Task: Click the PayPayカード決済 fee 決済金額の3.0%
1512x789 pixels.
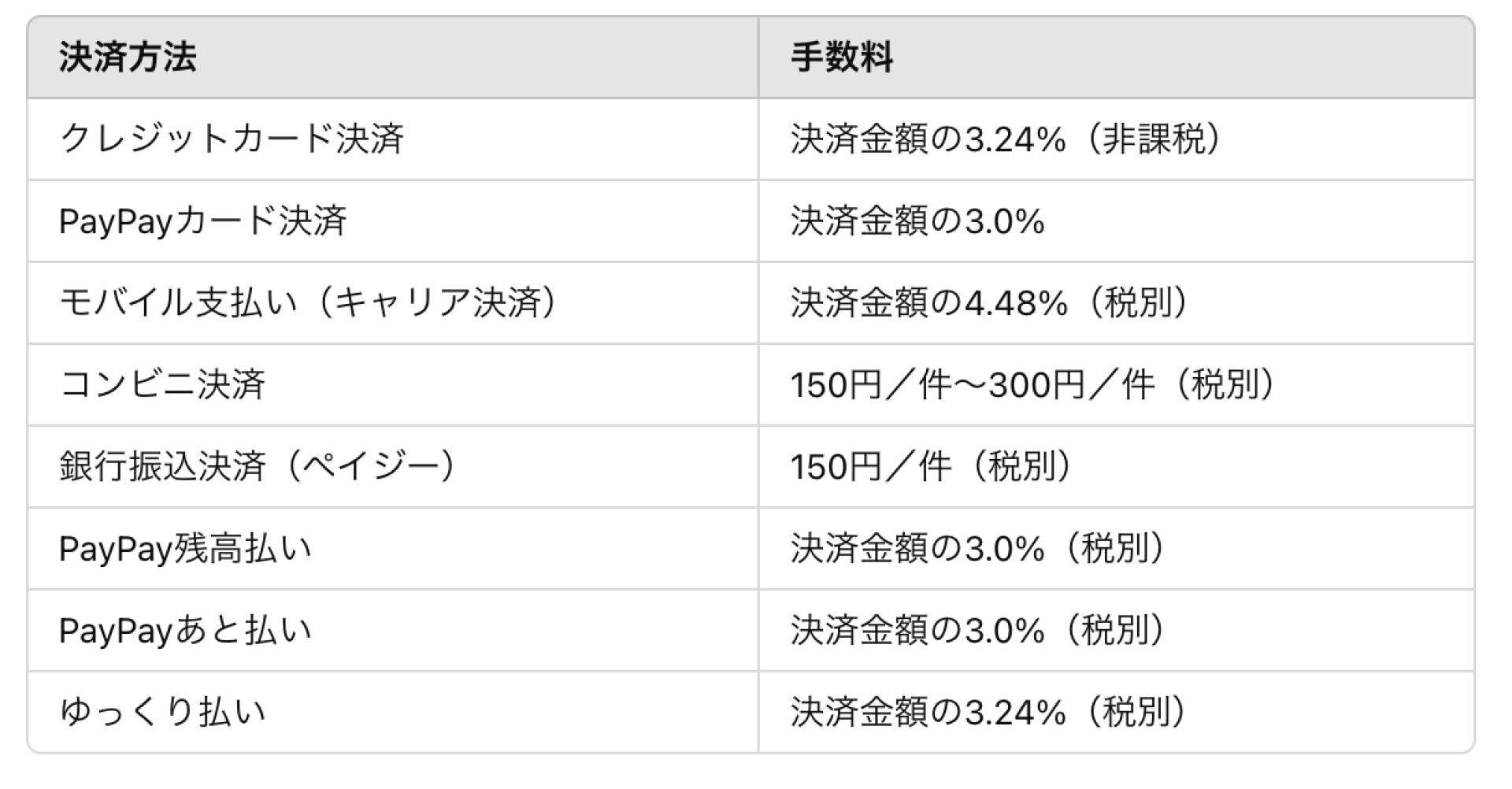Action: point(1116,221)
